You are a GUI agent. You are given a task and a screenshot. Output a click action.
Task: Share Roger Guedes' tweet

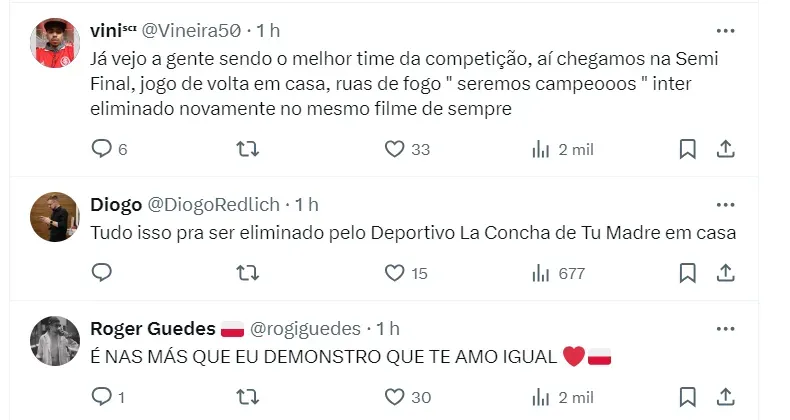(727, 396)
